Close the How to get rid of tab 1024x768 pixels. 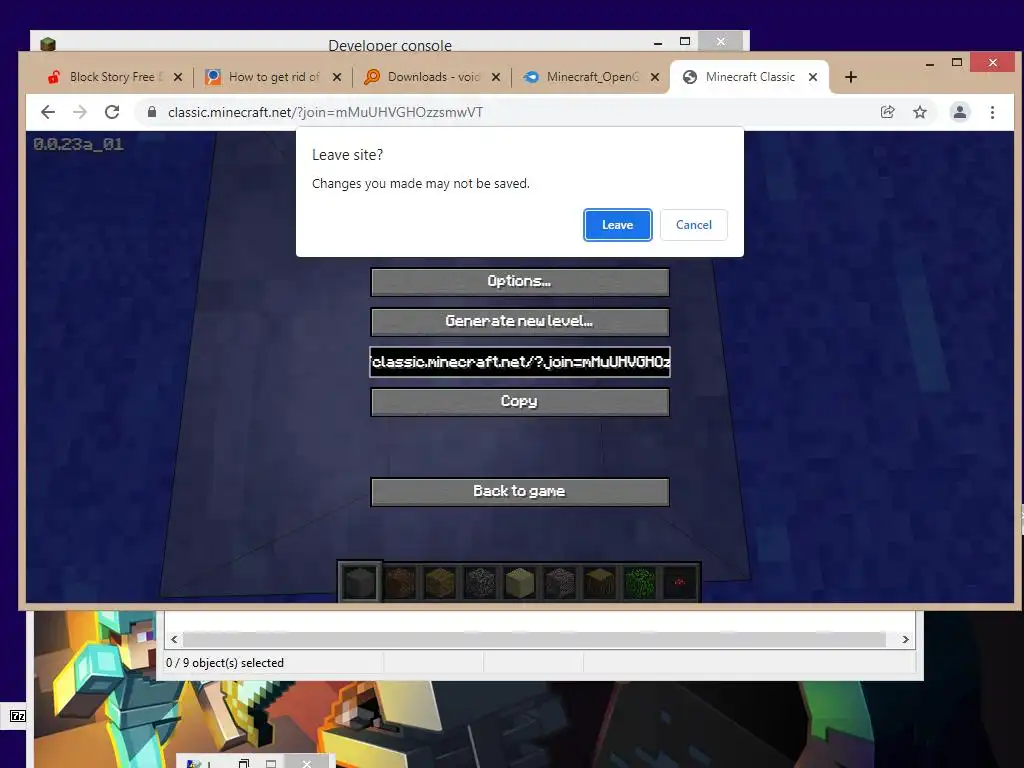pos(337,77)
